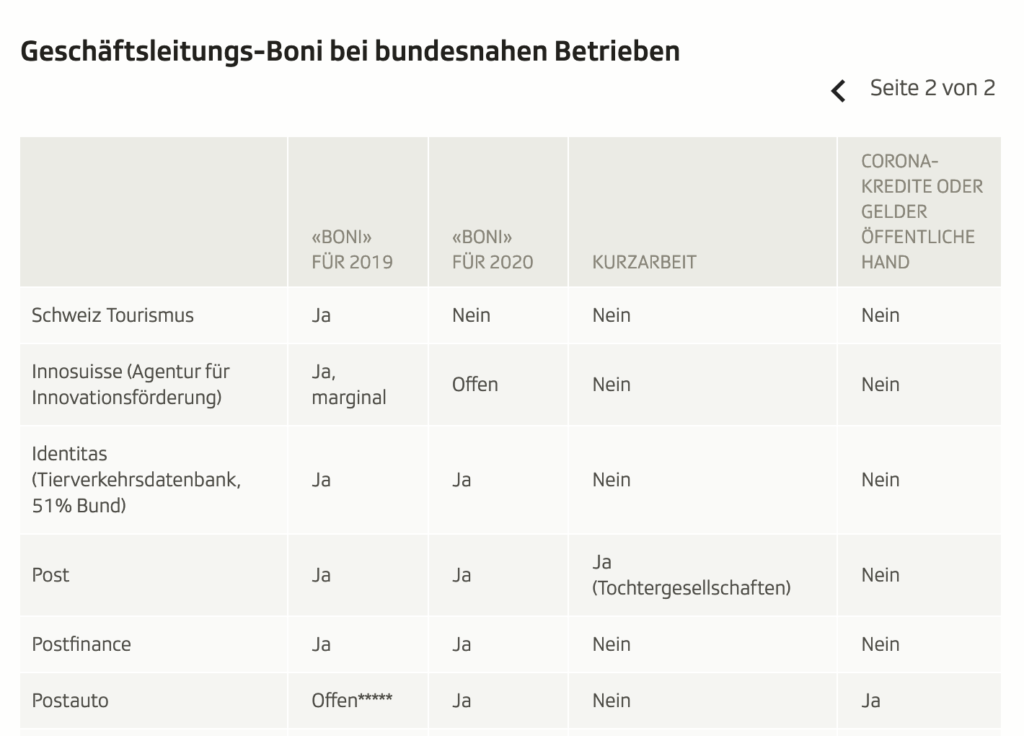Click "Ja" for Postauto Boni 2020
Image resolution: width=1024 pixels, height=736 pixels.
tap(462, 700)
